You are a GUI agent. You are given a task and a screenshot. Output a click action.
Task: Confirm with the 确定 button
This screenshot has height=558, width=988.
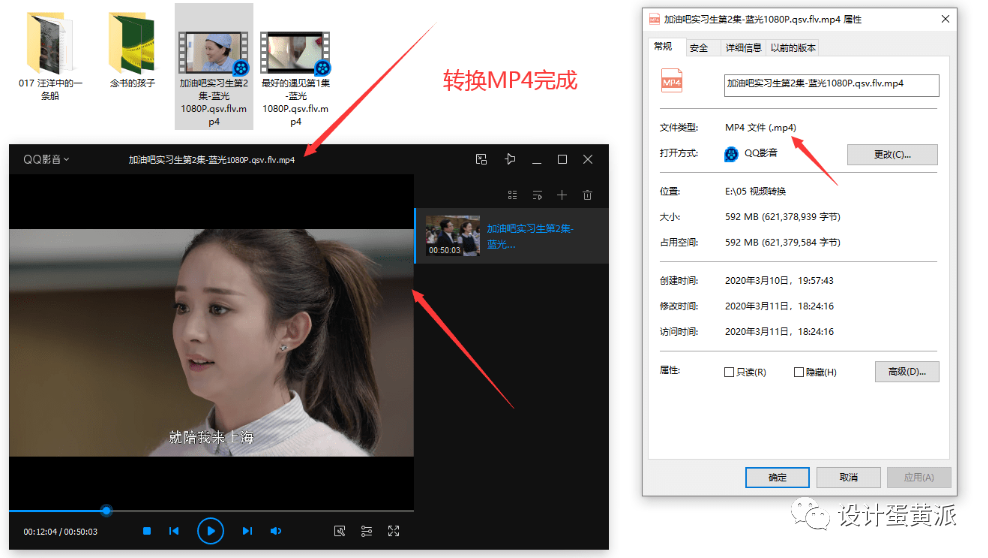coord(778,477)
